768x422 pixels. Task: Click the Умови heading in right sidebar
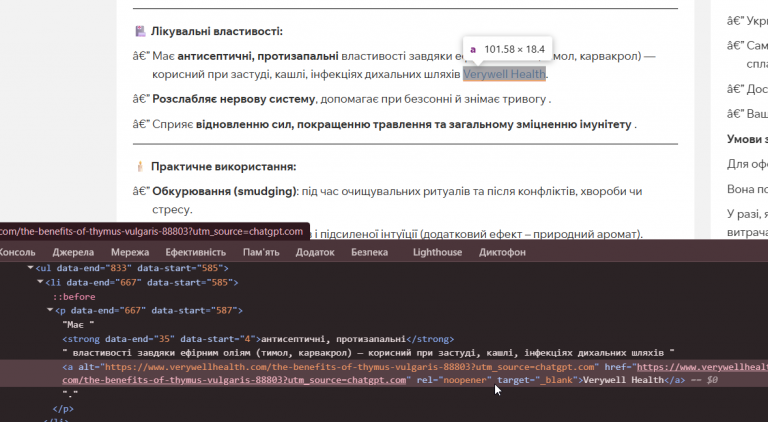[x=747, y=139]
